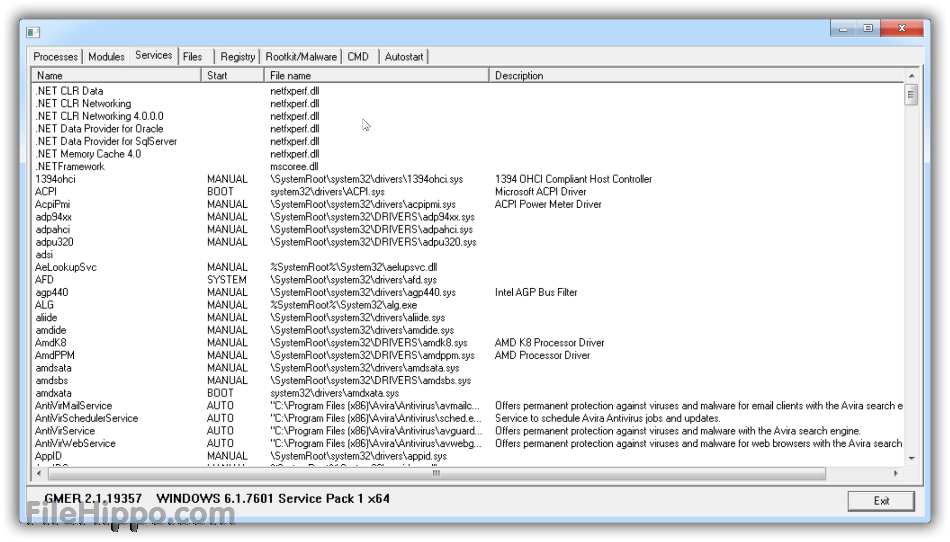Click the mscoree.dll file name
950x542 pixels.
tap(294, 167)
